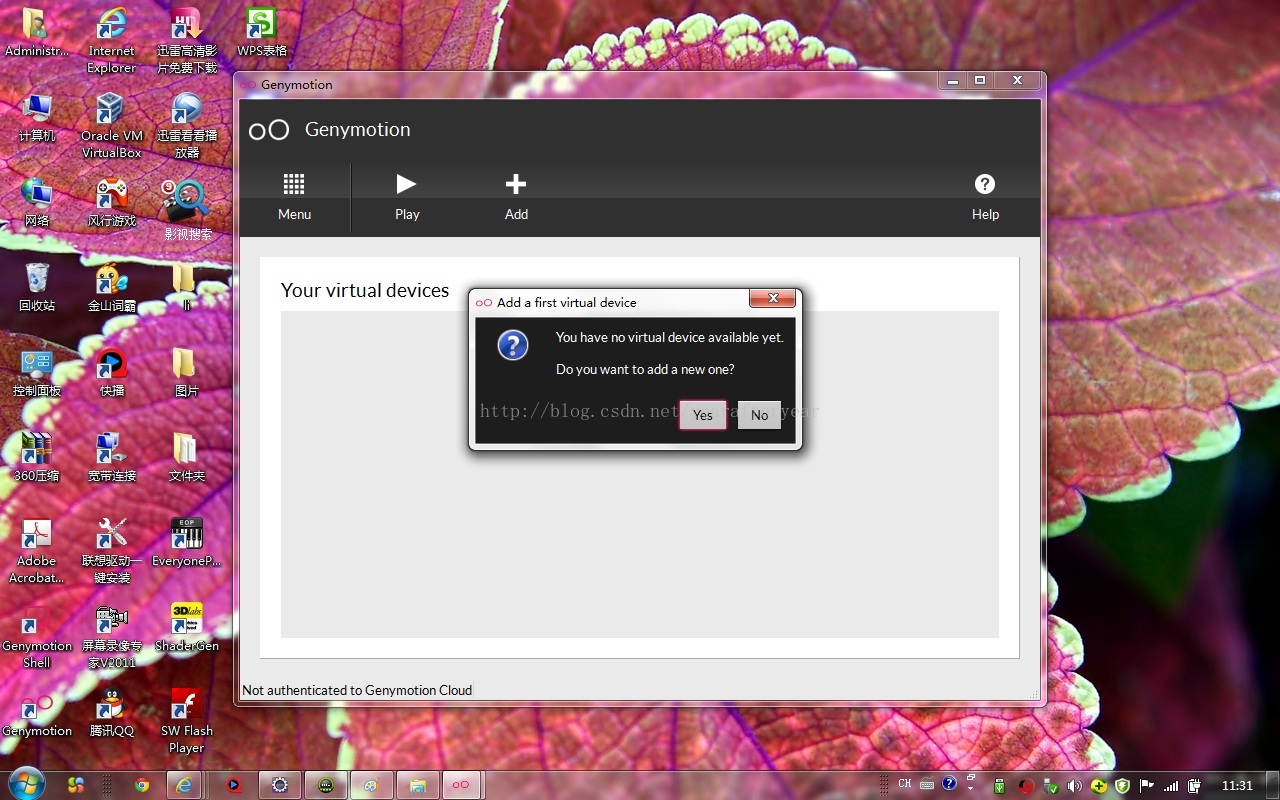Open the ShaderGen desktop shortcut

click(186, 628)
